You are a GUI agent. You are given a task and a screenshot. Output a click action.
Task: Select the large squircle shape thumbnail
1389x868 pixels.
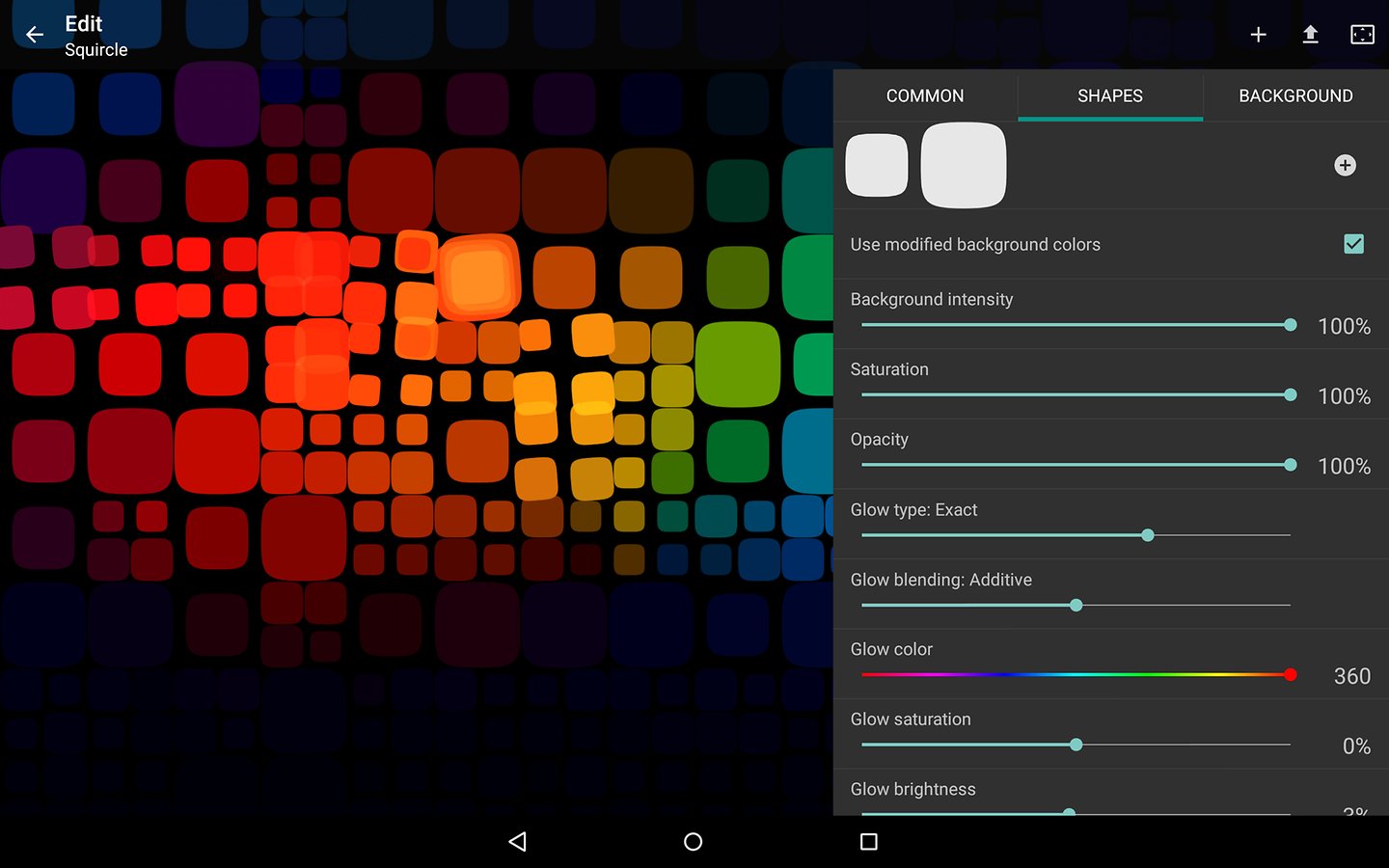click(x=963, y=165)
